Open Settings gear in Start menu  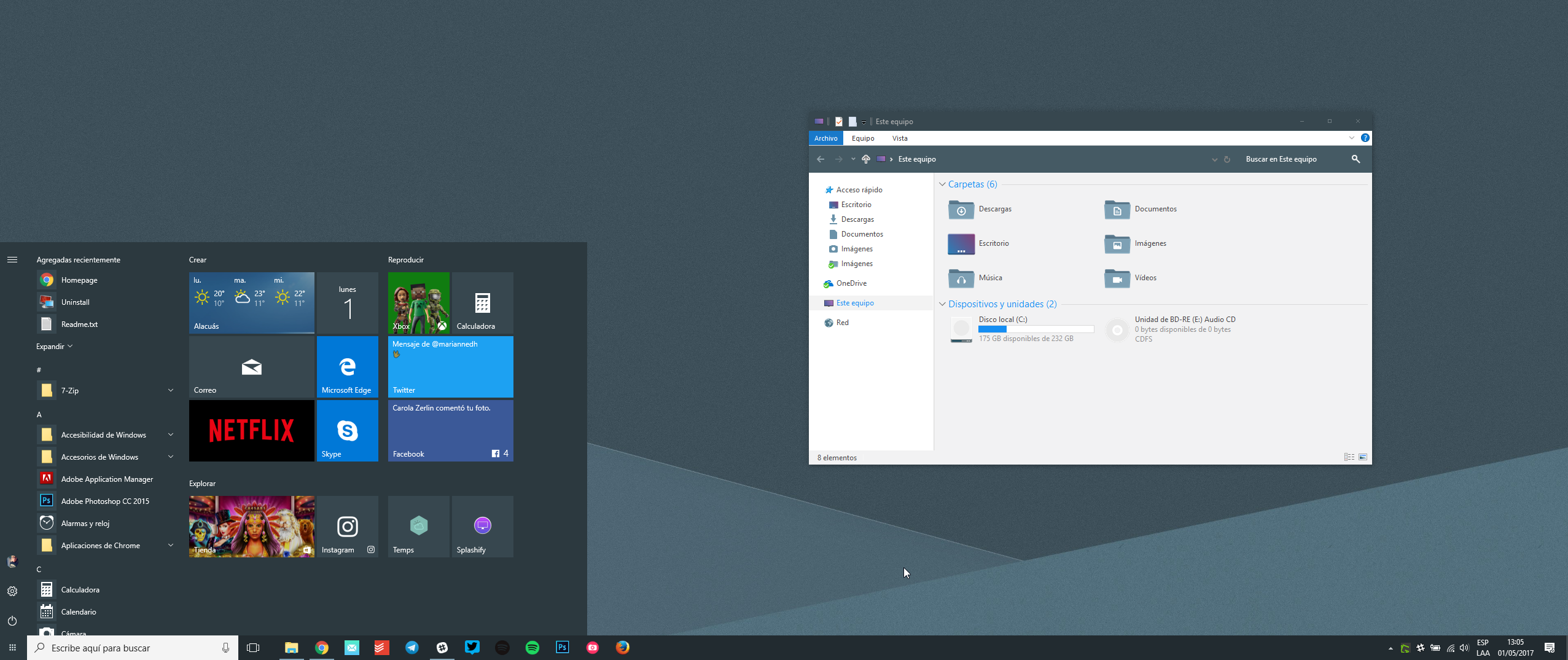click(12, 591)
